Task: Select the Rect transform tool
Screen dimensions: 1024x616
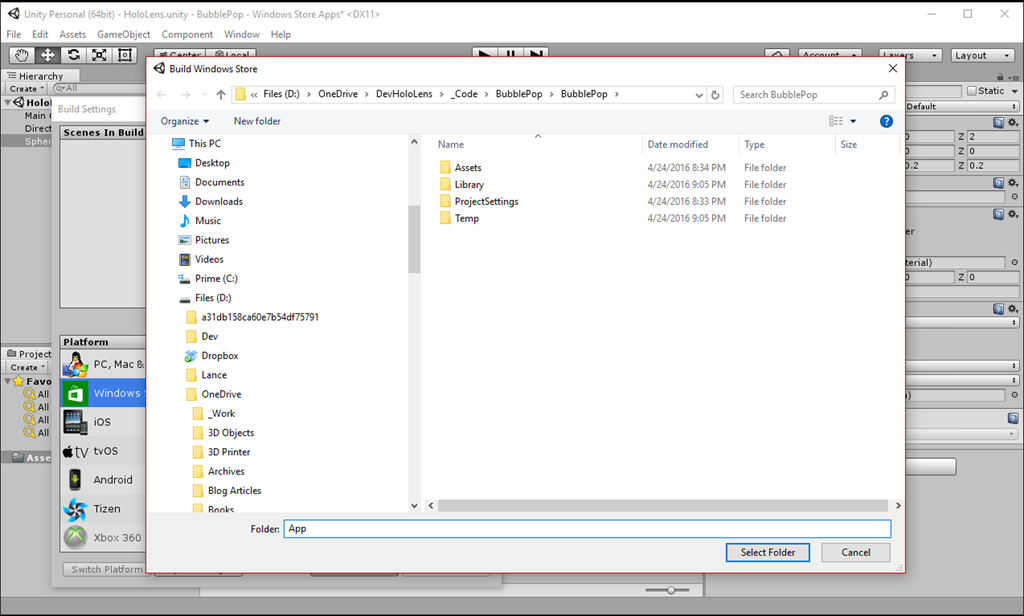Action: (x=125, y=55)
